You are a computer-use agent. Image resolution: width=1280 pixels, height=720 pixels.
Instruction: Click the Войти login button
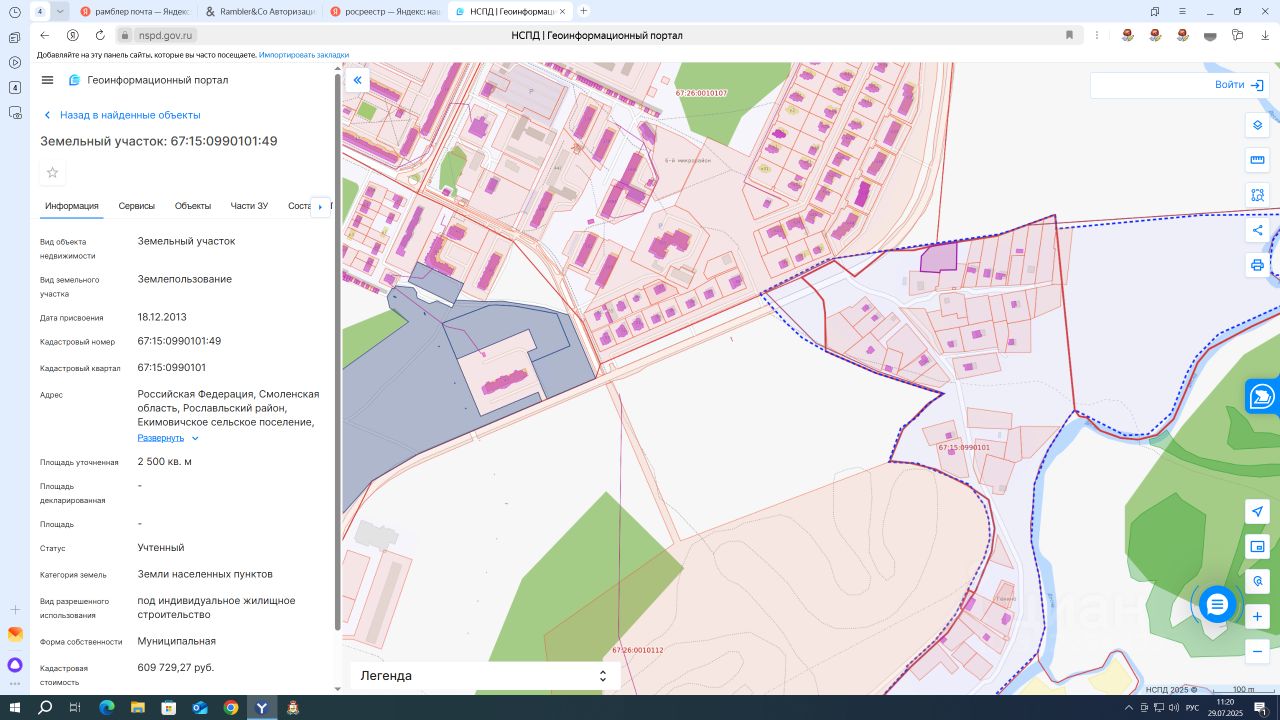coord(1240,85)
